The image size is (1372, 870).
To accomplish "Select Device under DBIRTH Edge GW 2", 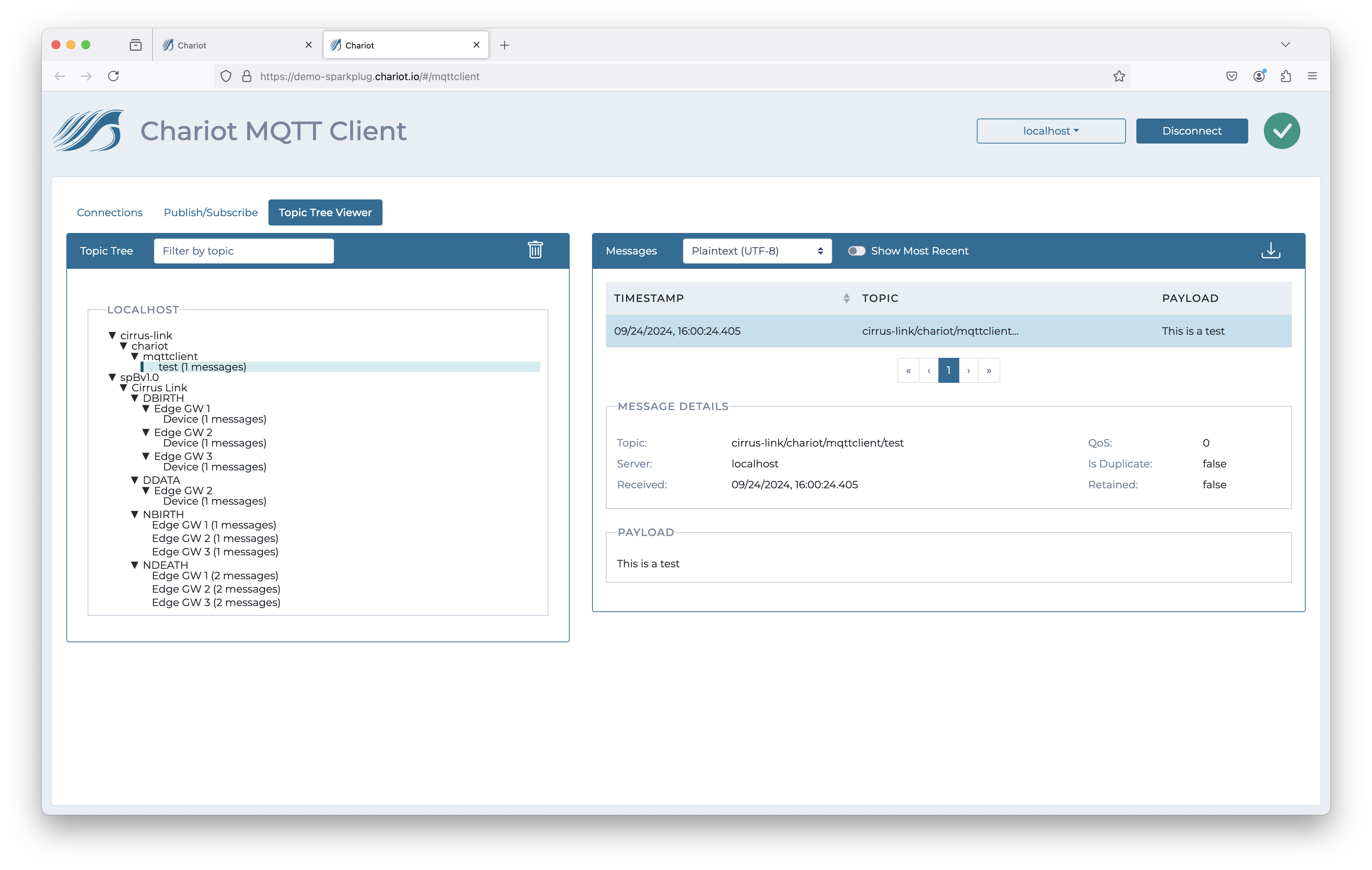I will tap(214, 443).
